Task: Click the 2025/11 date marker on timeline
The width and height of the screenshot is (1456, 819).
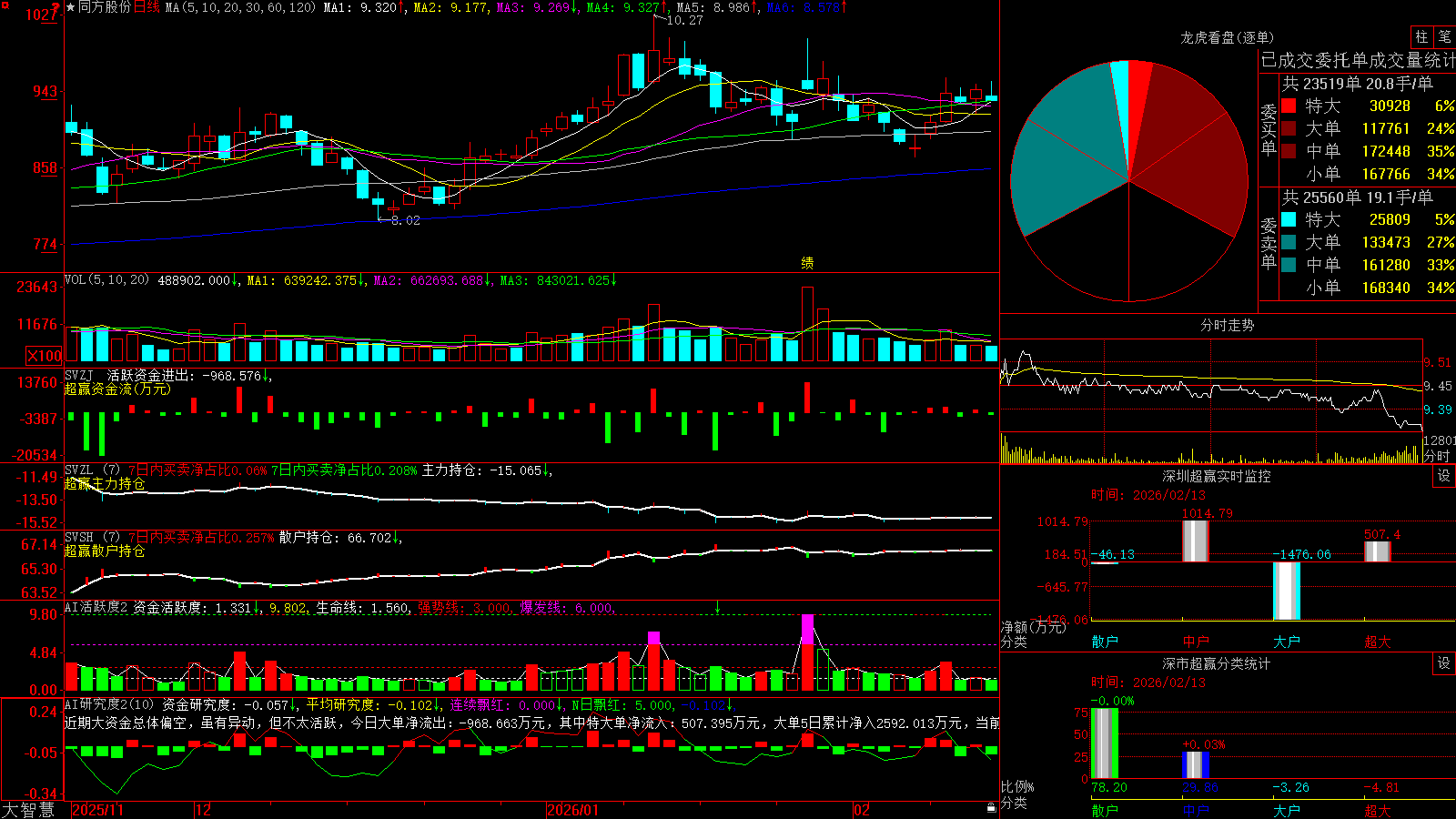Action: (97, 810)
